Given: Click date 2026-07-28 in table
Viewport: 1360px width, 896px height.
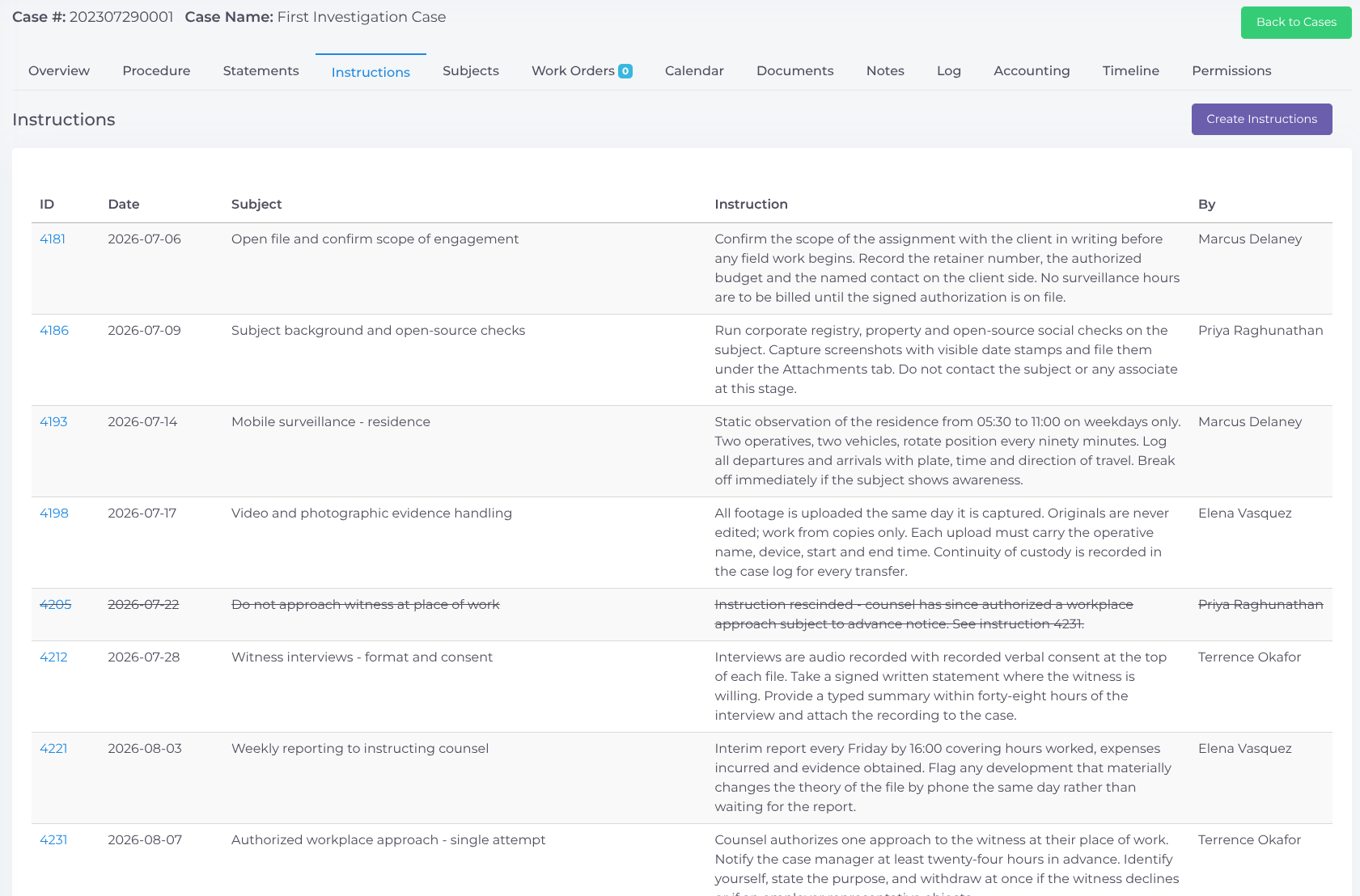Looking at the screenshot, I should [x=144, y=657].
